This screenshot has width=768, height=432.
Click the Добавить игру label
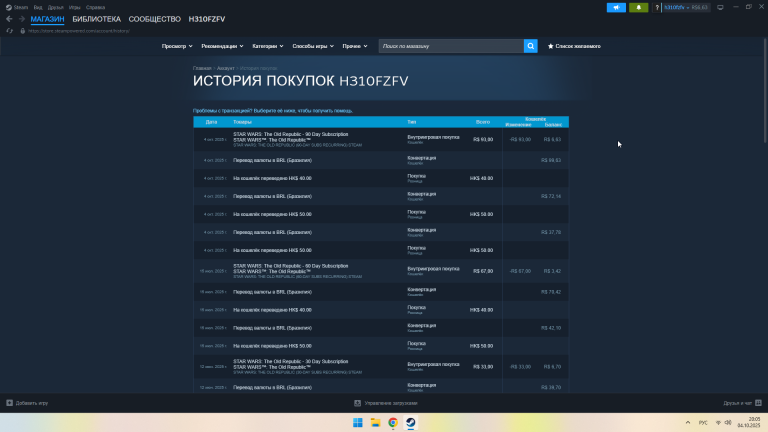(x=32, y=403)
